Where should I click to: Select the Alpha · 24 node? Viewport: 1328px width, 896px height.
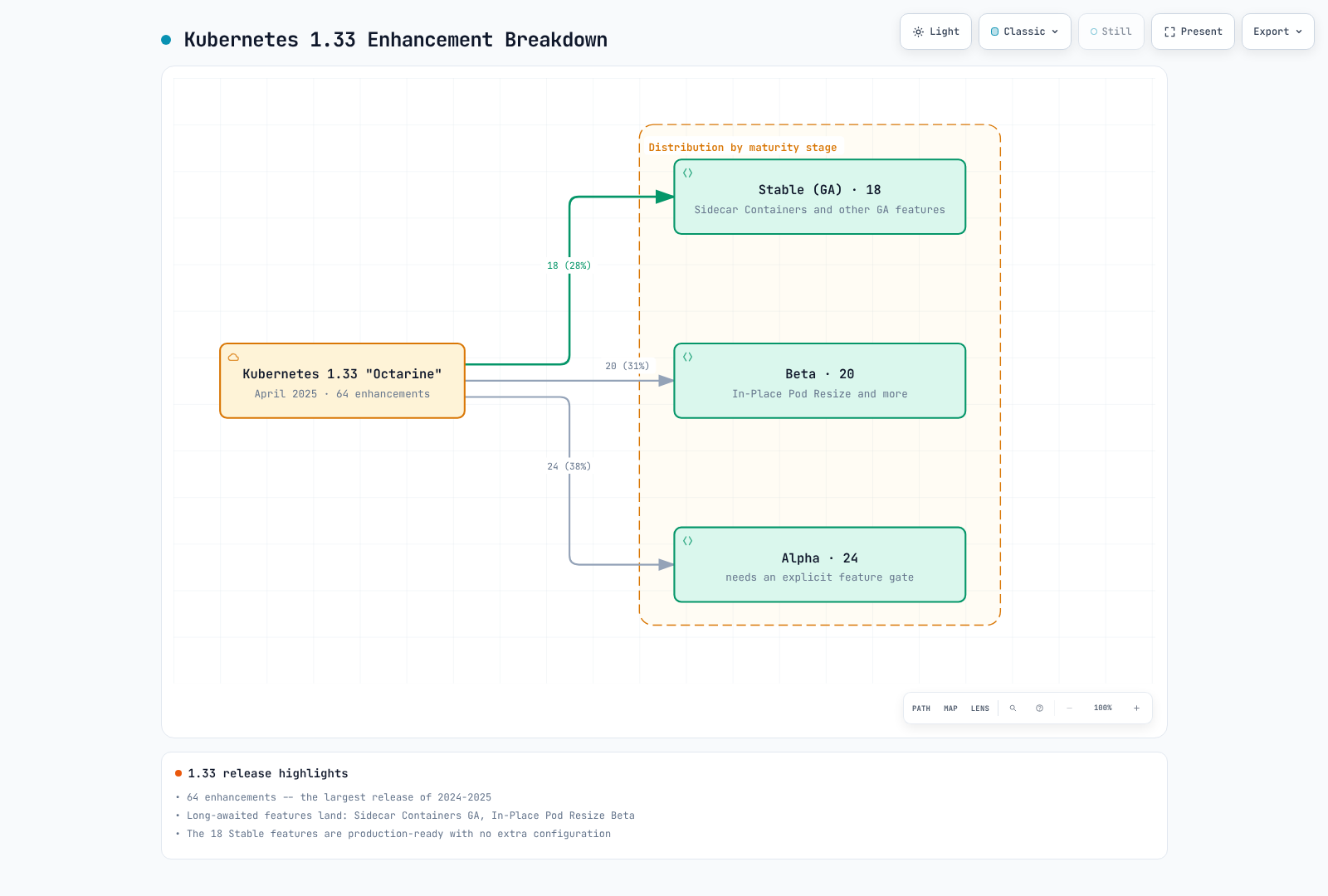coord(820,565)
